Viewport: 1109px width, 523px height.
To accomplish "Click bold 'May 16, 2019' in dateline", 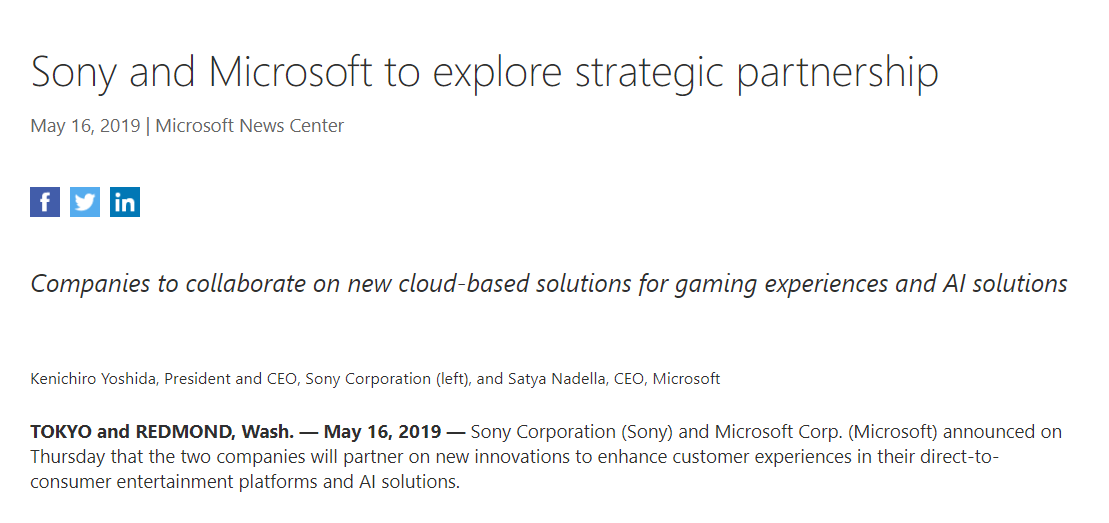I will coord(382,432).
